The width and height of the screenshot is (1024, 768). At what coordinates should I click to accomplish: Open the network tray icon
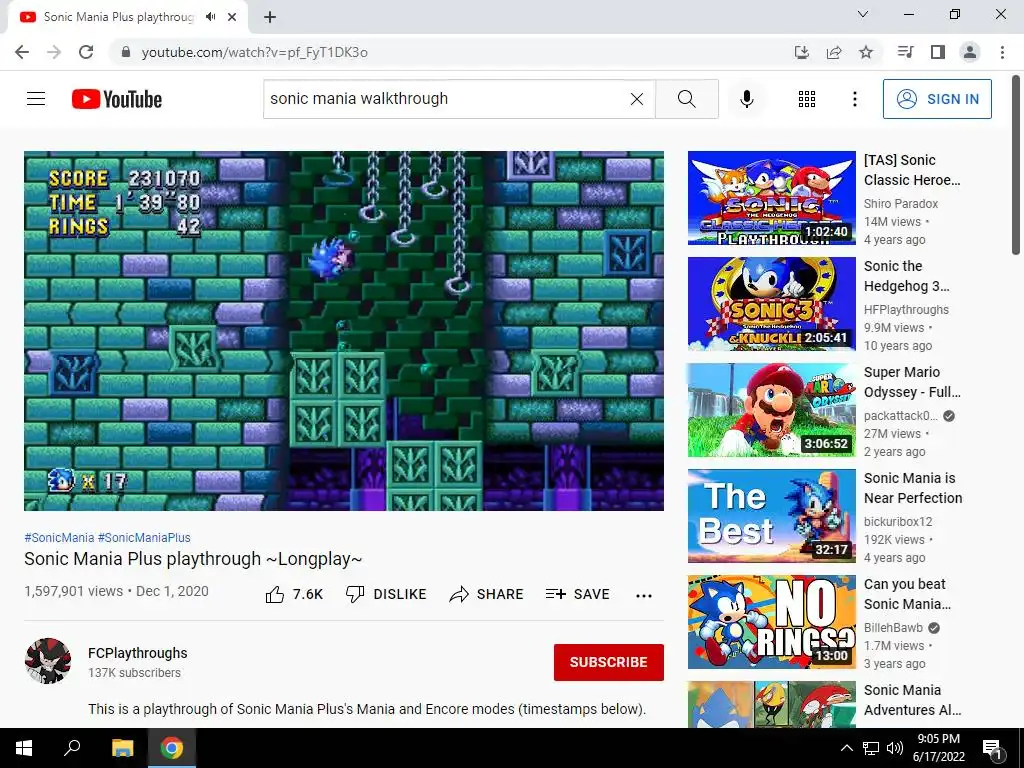[871, 748]
